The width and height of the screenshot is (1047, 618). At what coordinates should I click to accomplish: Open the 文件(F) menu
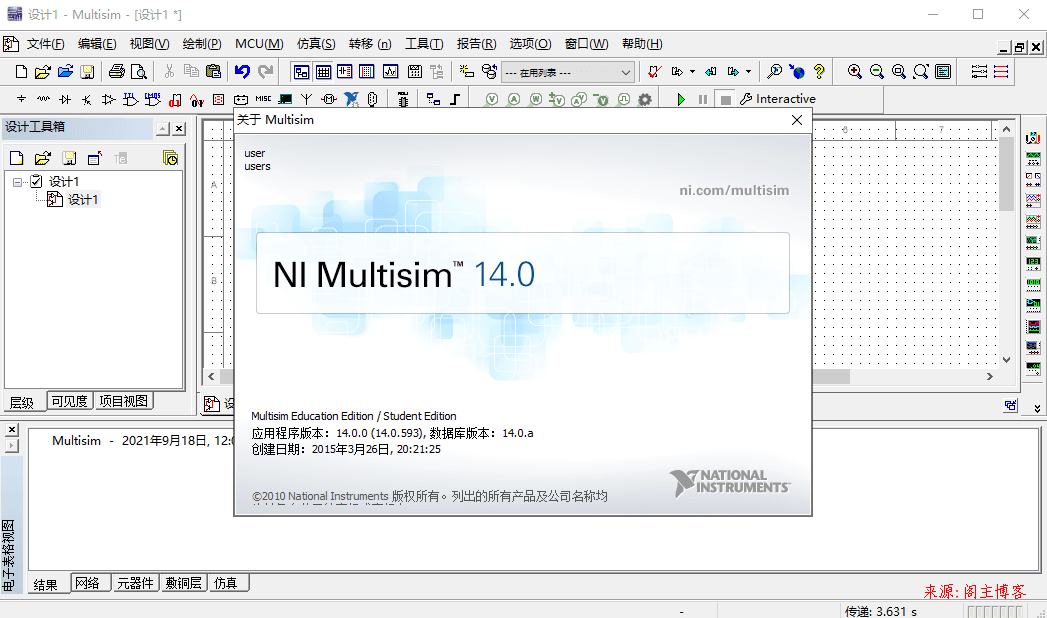point(45,44)
